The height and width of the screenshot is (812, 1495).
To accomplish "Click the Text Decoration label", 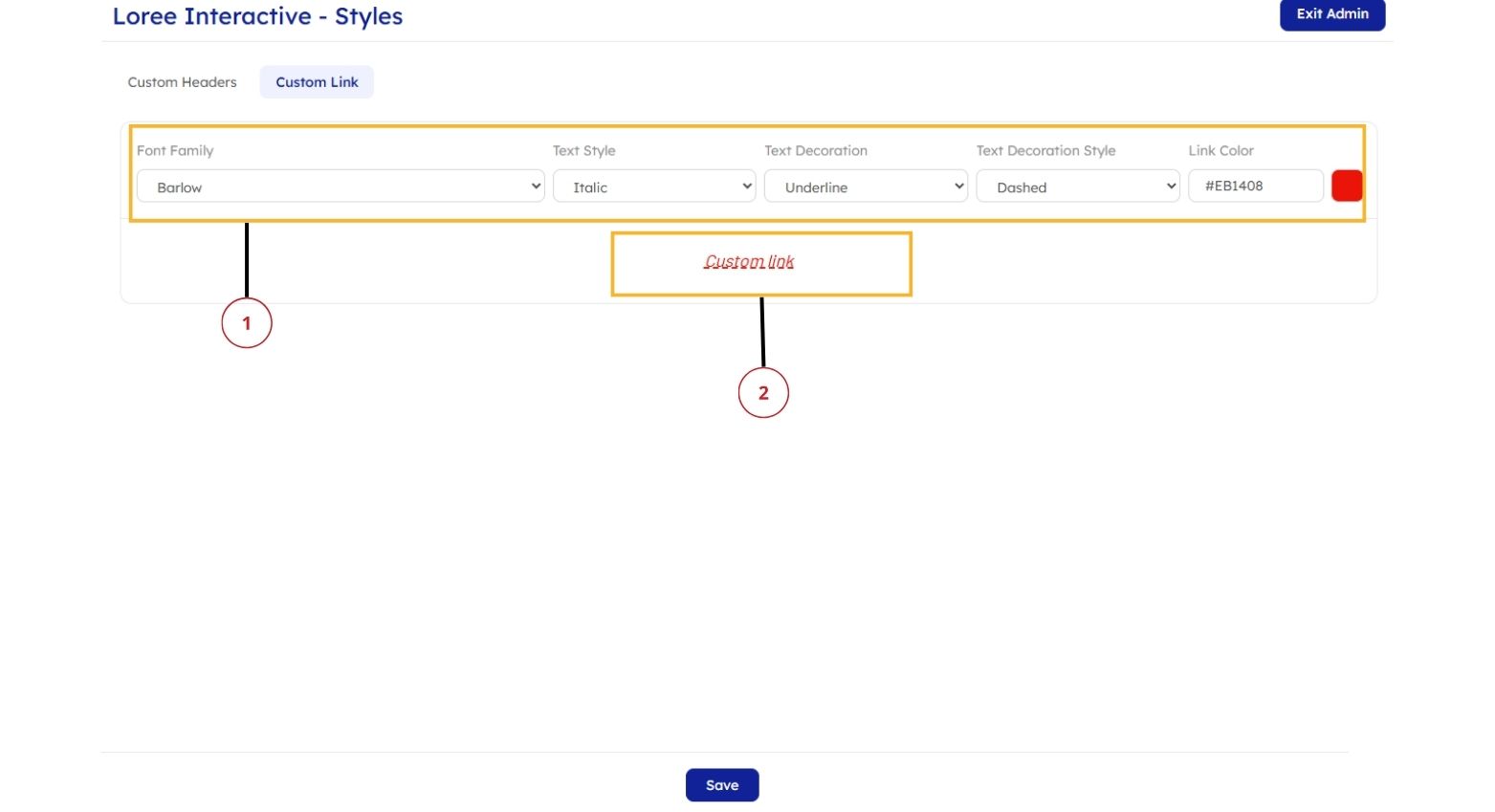I will (815, 151).
